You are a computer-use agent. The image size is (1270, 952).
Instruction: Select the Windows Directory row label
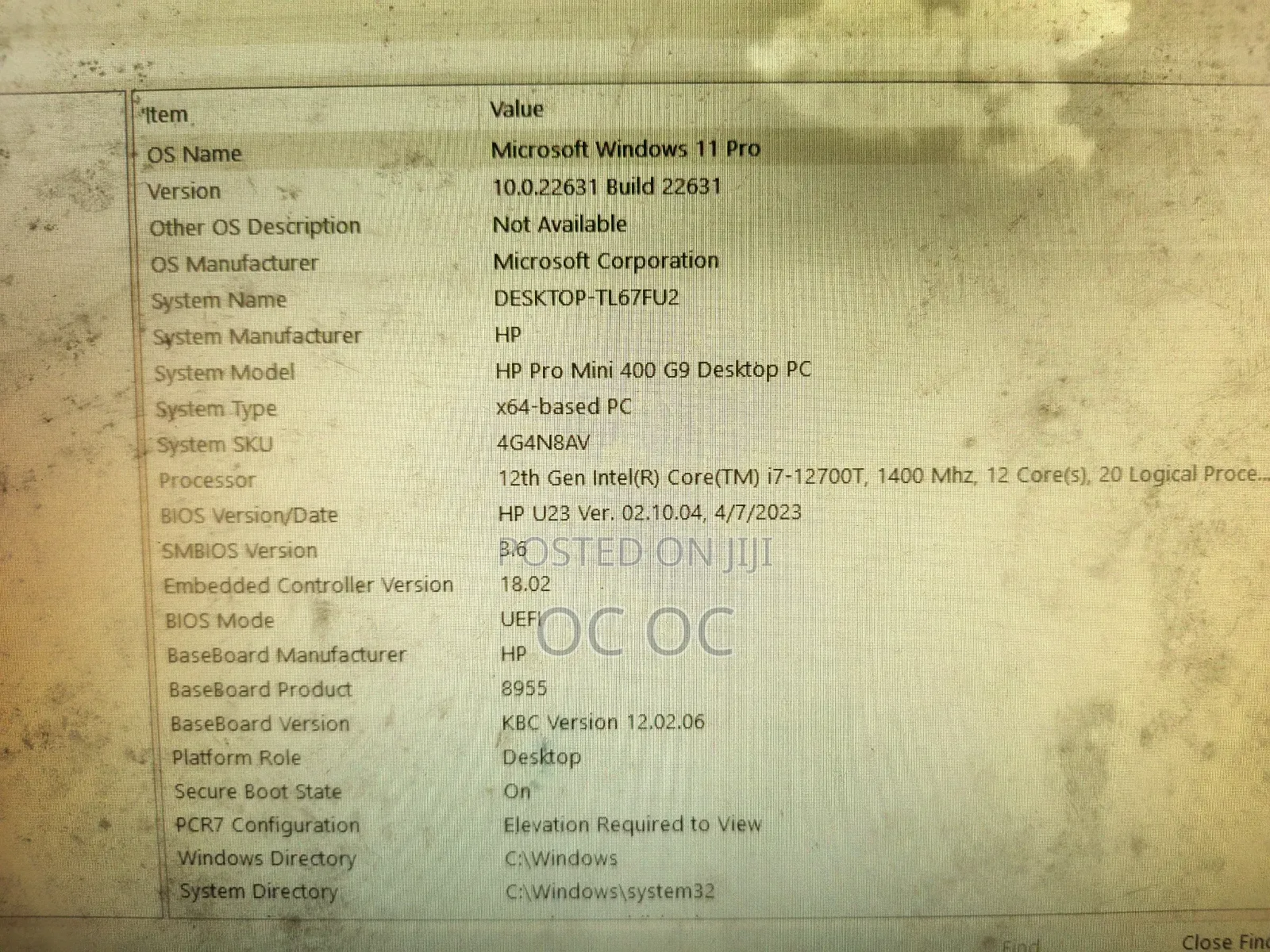(x=267, y=858)
